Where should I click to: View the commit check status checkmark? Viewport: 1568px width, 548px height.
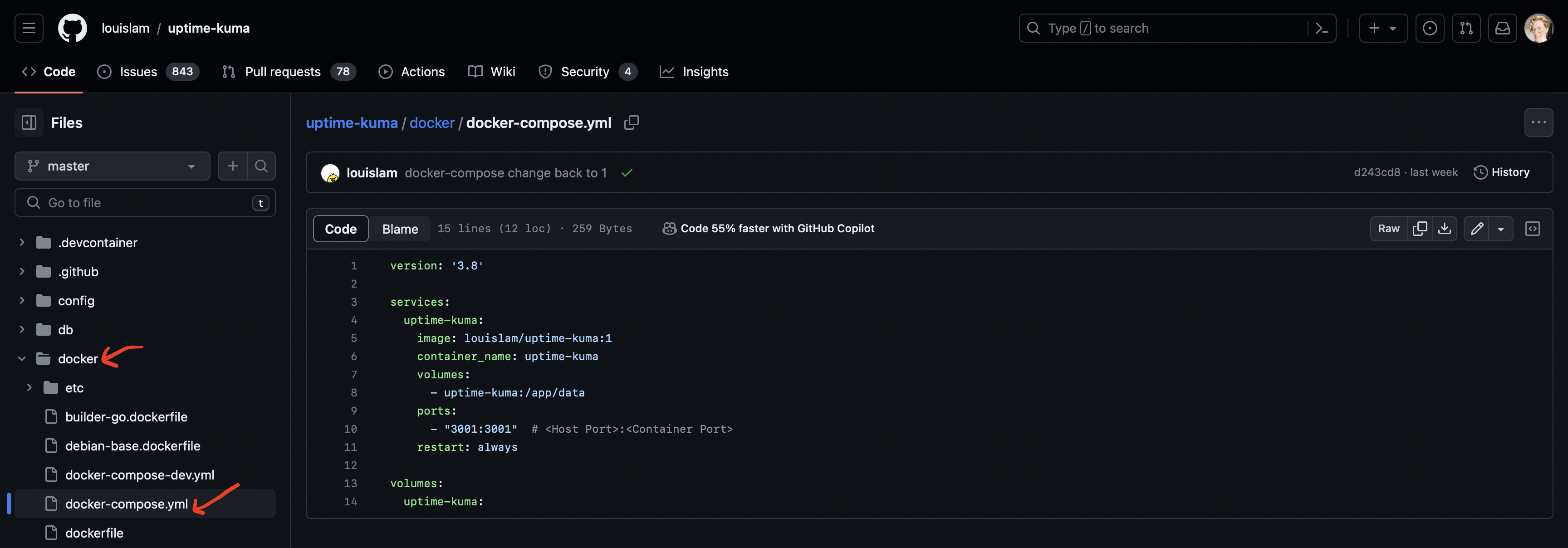627,172
